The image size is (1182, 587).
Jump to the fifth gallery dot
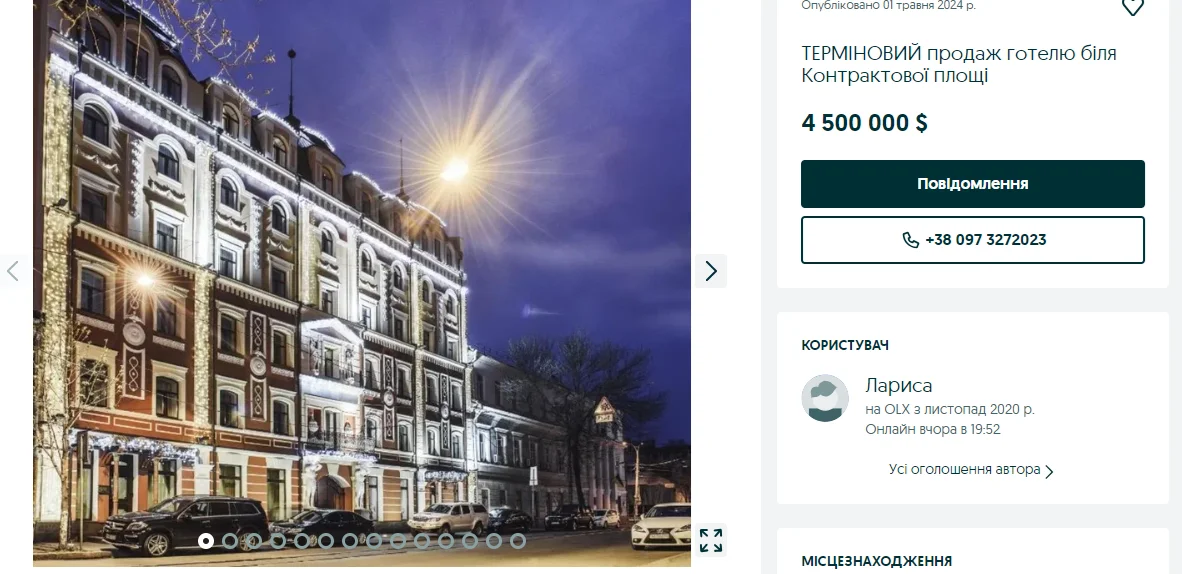302,541
